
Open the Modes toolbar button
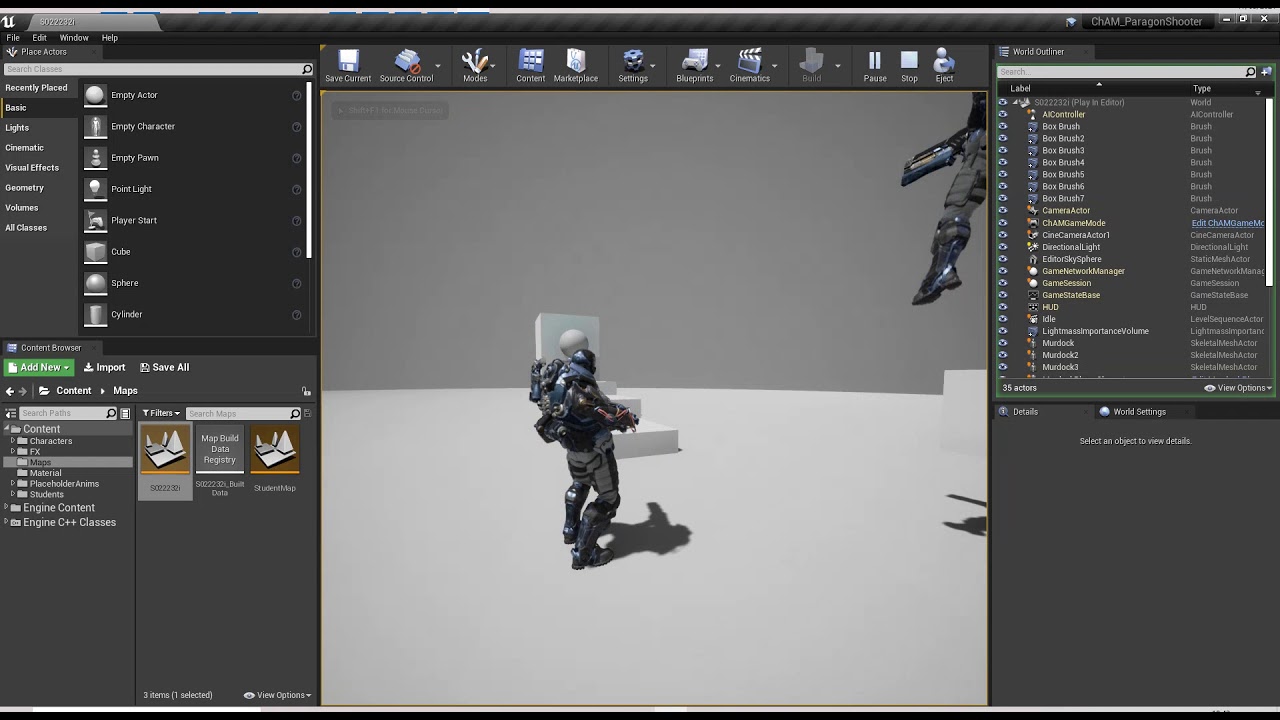point(475,66)
